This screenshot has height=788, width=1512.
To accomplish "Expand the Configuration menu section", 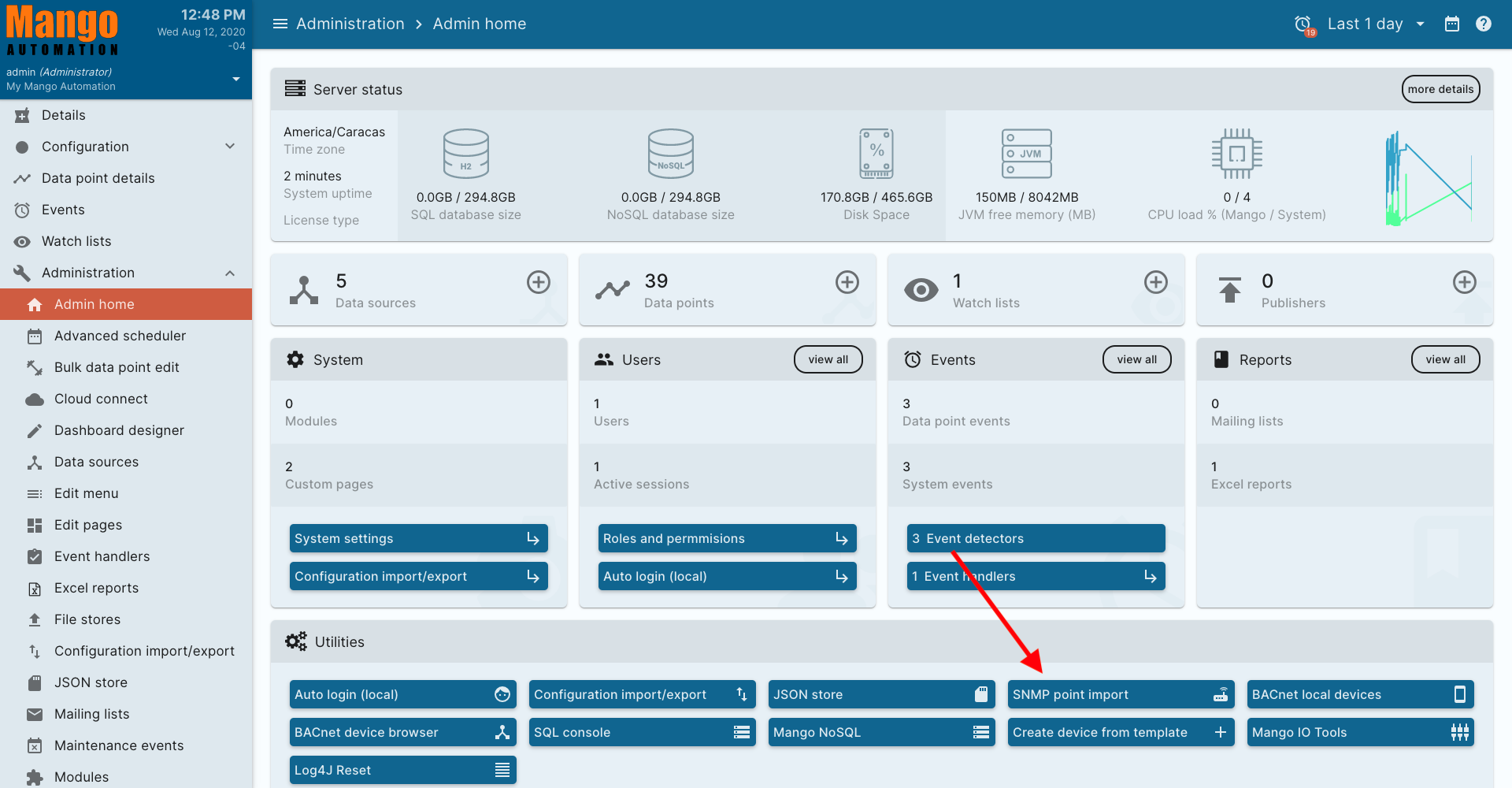I will point(126,147).
